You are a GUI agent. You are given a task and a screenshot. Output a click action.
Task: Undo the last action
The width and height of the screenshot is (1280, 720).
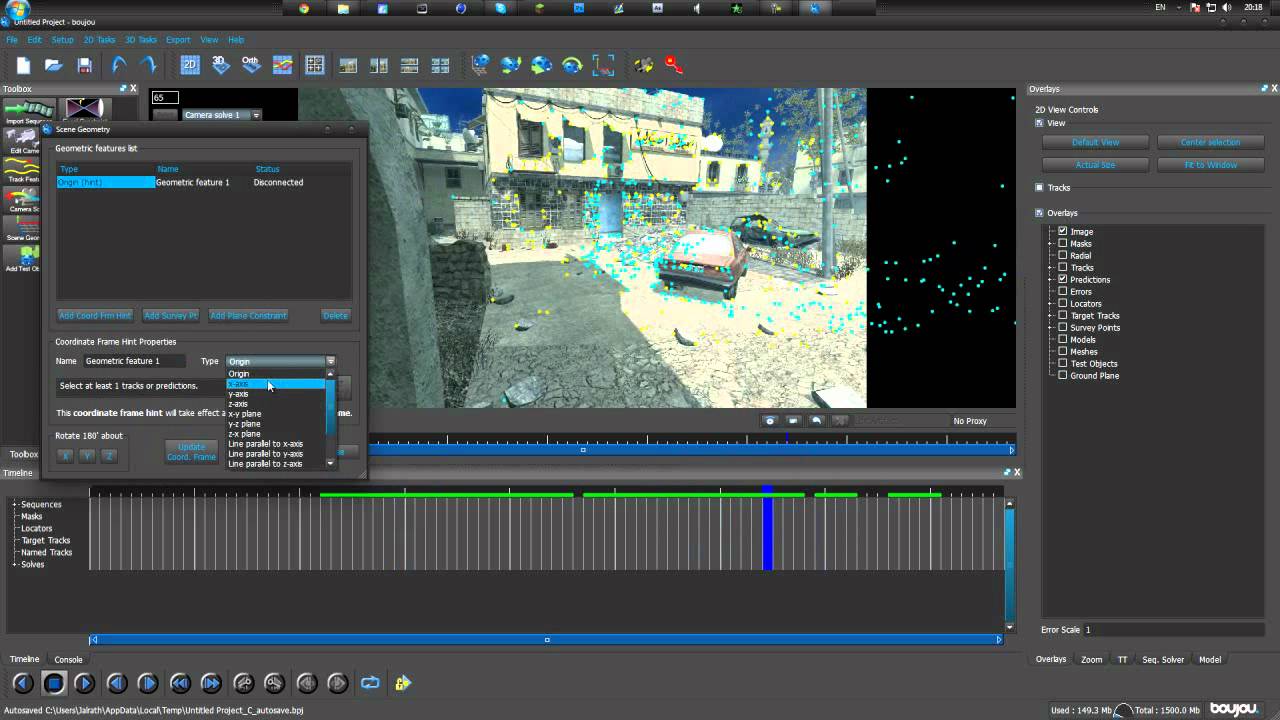tap(118, 66)
